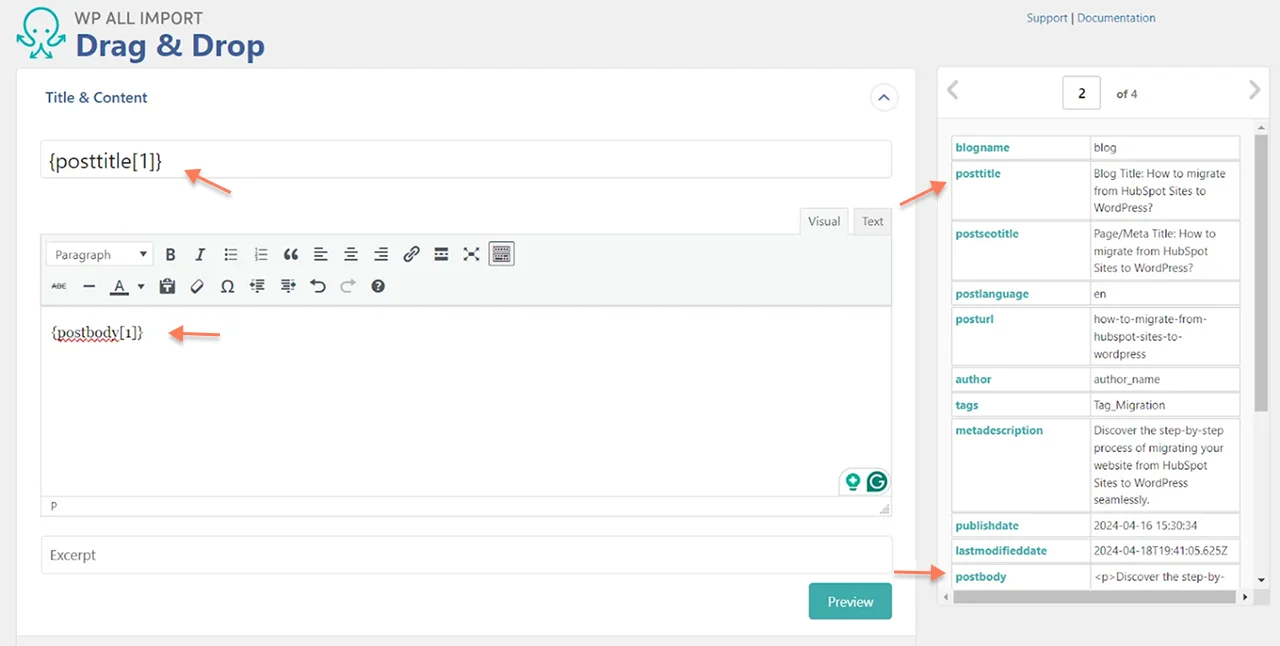
Task: Click the editor resize handle corner
Action: pyautogui.click(x=884, y=509)
